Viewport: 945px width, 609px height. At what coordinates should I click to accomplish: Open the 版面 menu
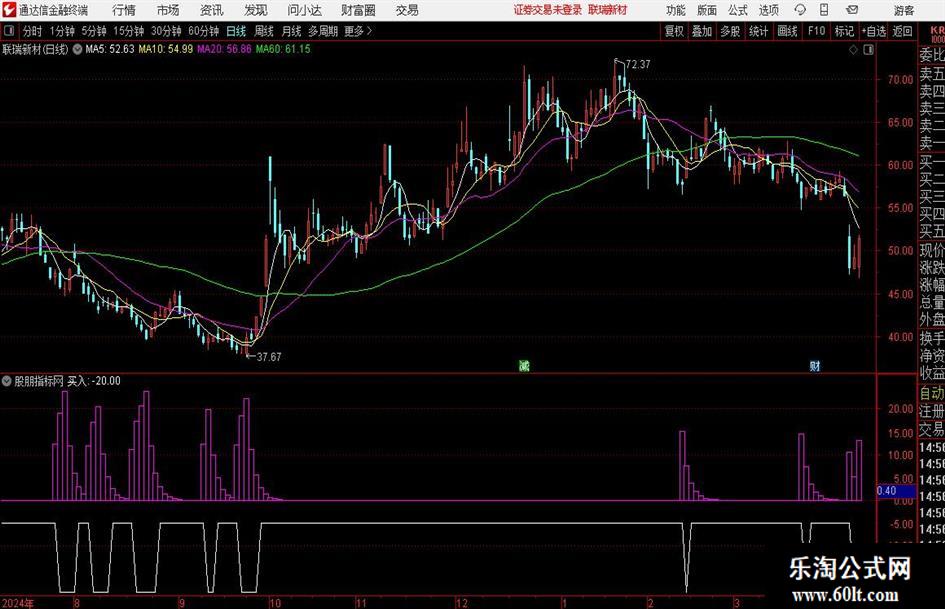706,10
